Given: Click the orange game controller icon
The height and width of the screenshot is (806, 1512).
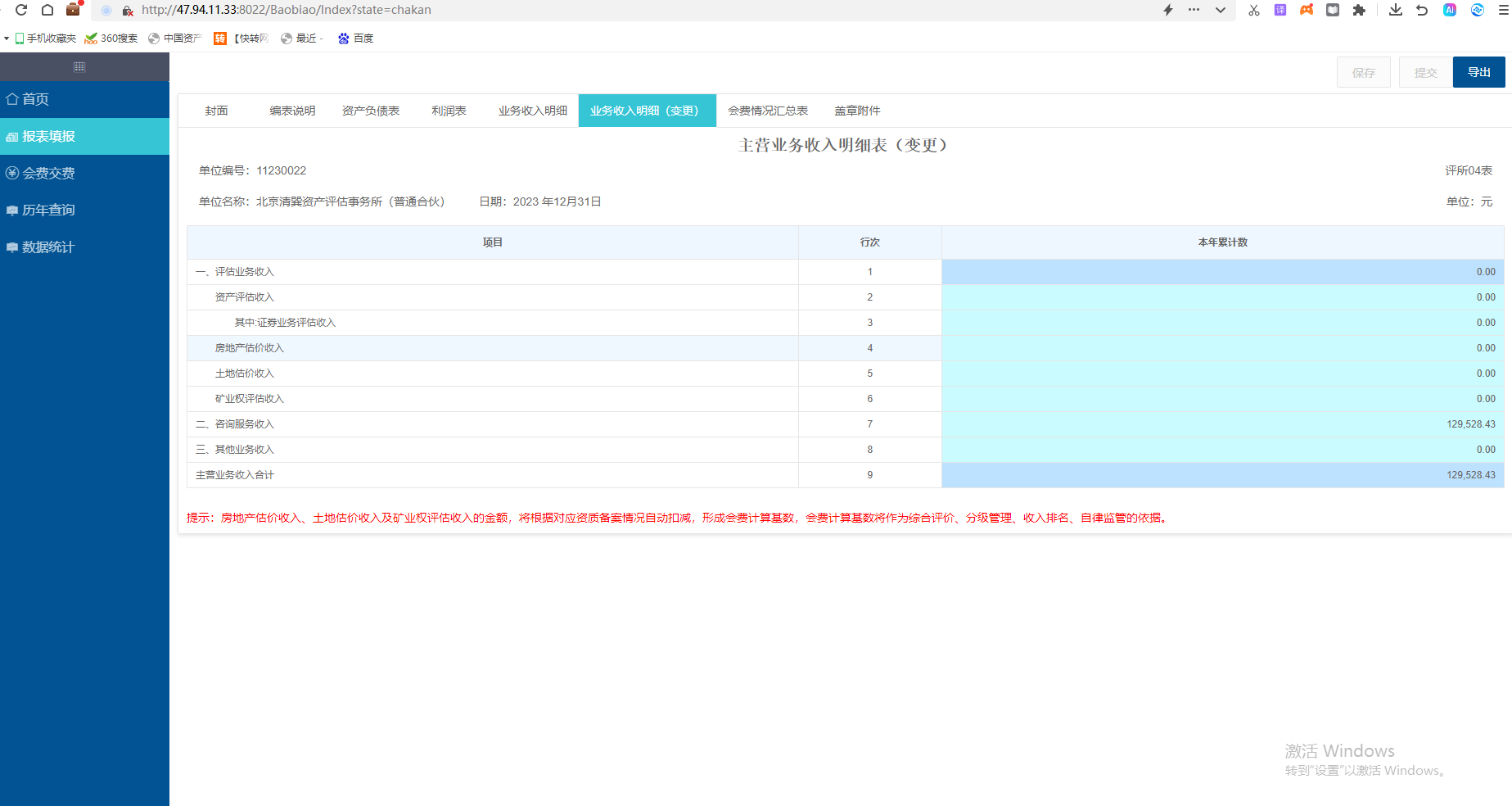Looking at the screenshot, I should 1307,10.
